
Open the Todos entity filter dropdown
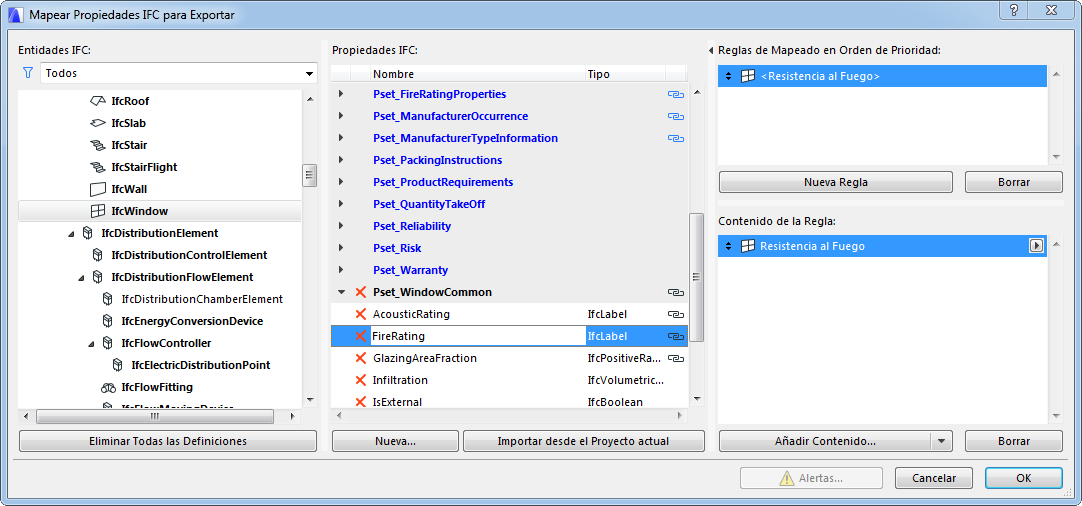click(x=179, y=72)
